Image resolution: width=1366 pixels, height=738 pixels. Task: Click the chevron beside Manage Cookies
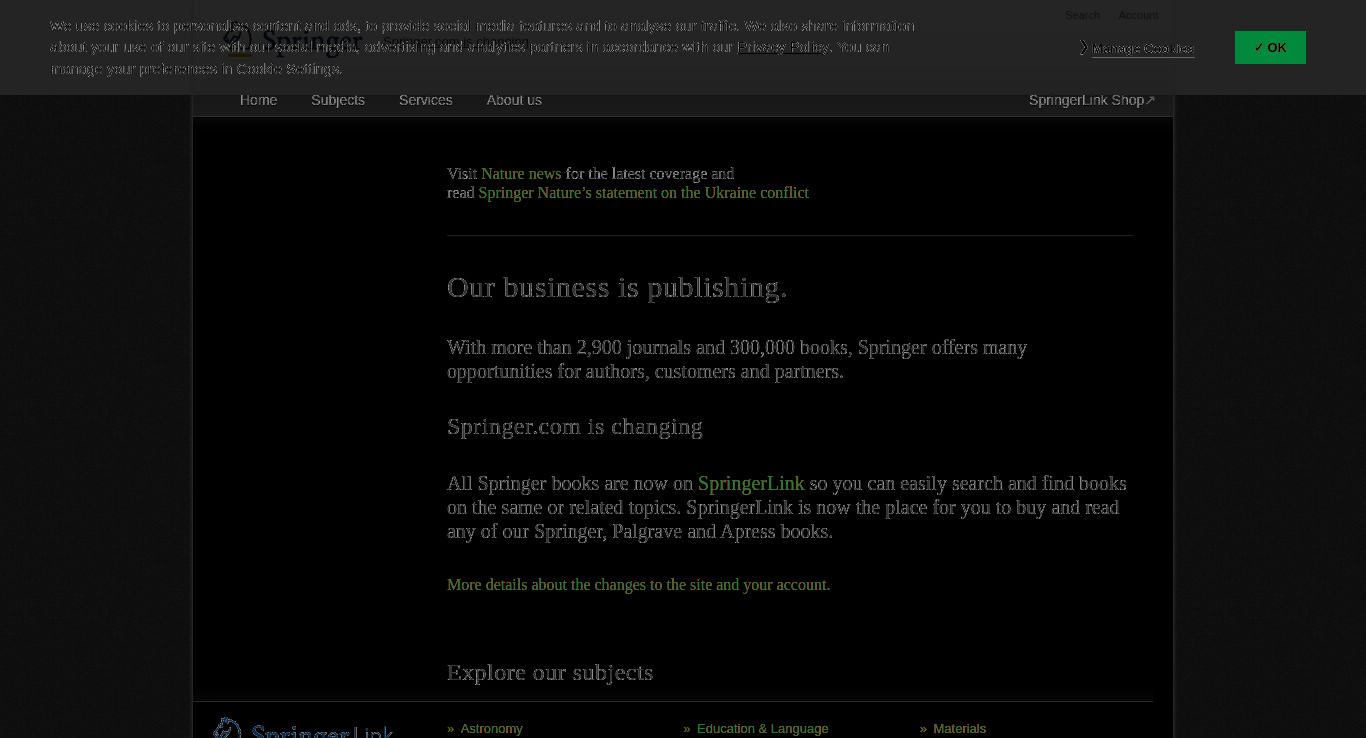1084,47
